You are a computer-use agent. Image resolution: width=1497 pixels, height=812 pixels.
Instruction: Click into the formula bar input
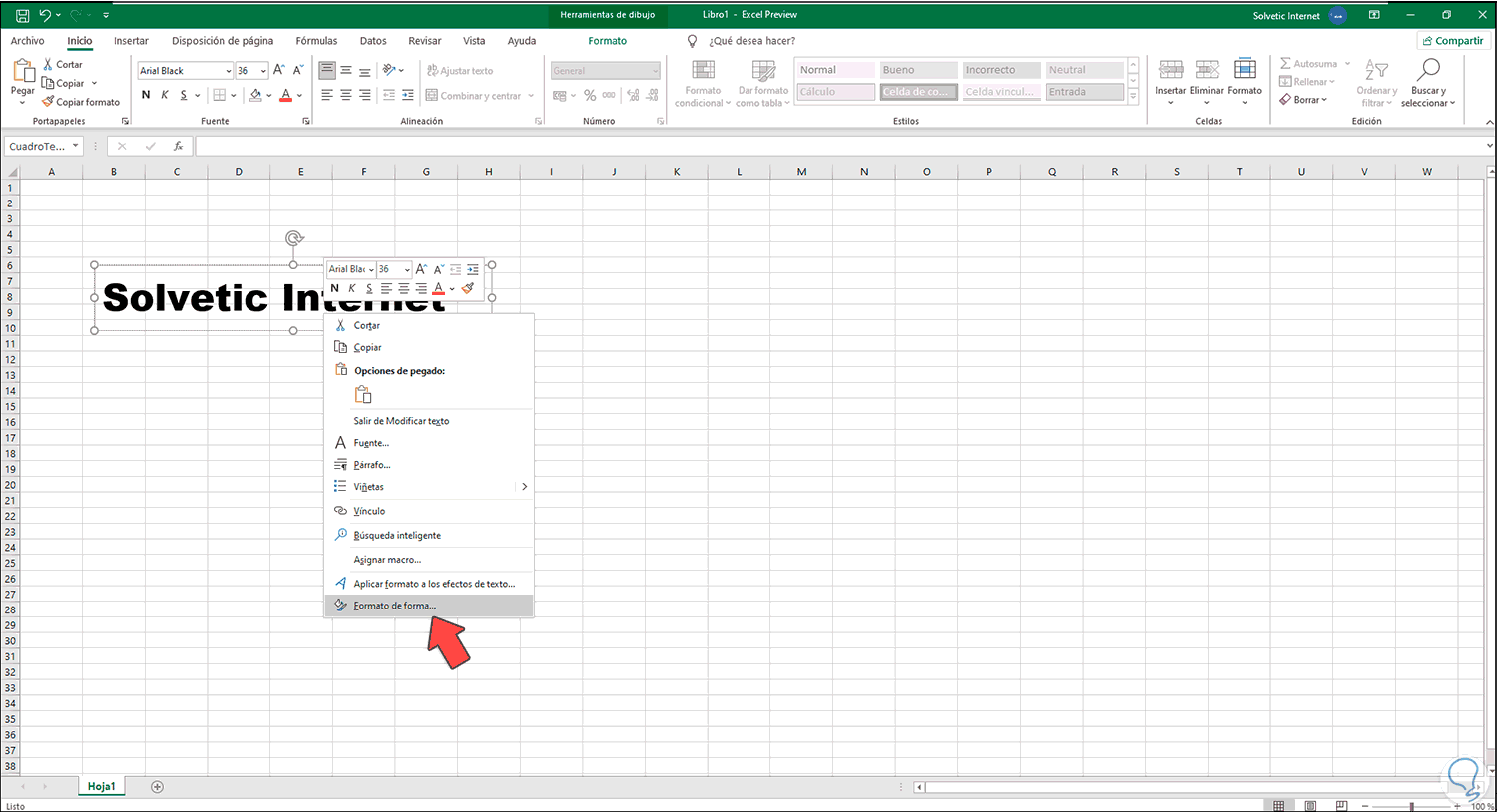tap(840, 146)
